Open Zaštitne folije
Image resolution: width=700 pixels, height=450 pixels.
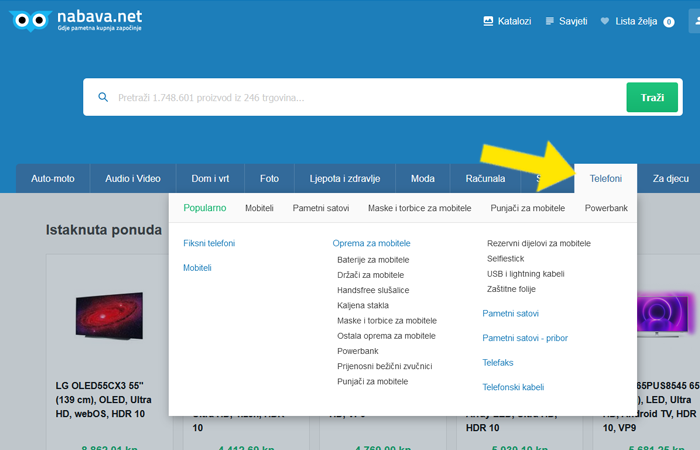[511, 289]
